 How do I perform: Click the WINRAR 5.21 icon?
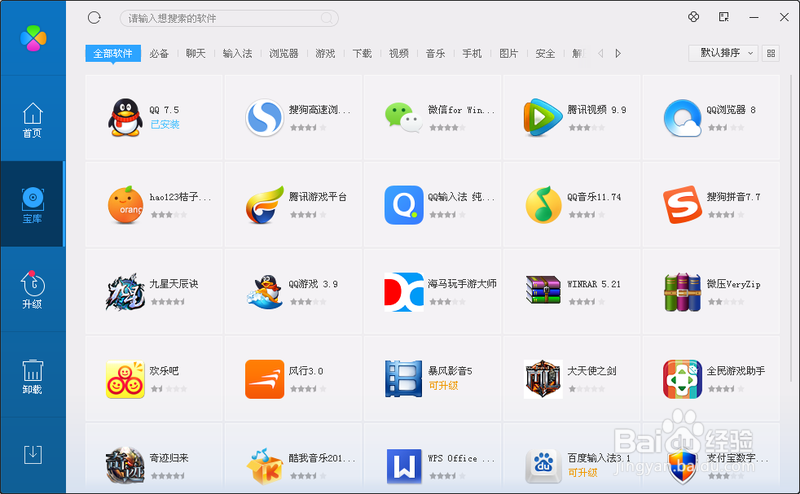(543, 290)
